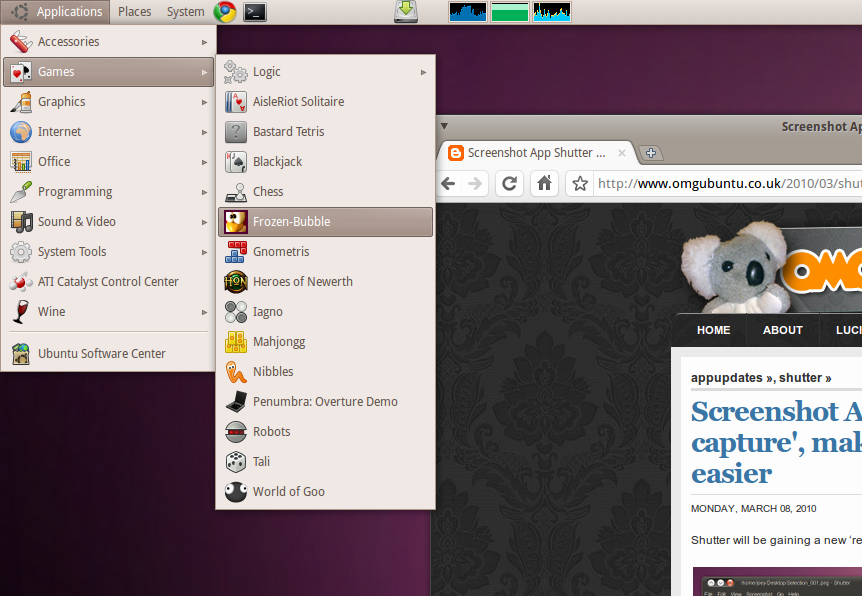This screenshot has height=596, width=862.
Task: Click the Gnometris blocks icon
Action: (236, 252)
